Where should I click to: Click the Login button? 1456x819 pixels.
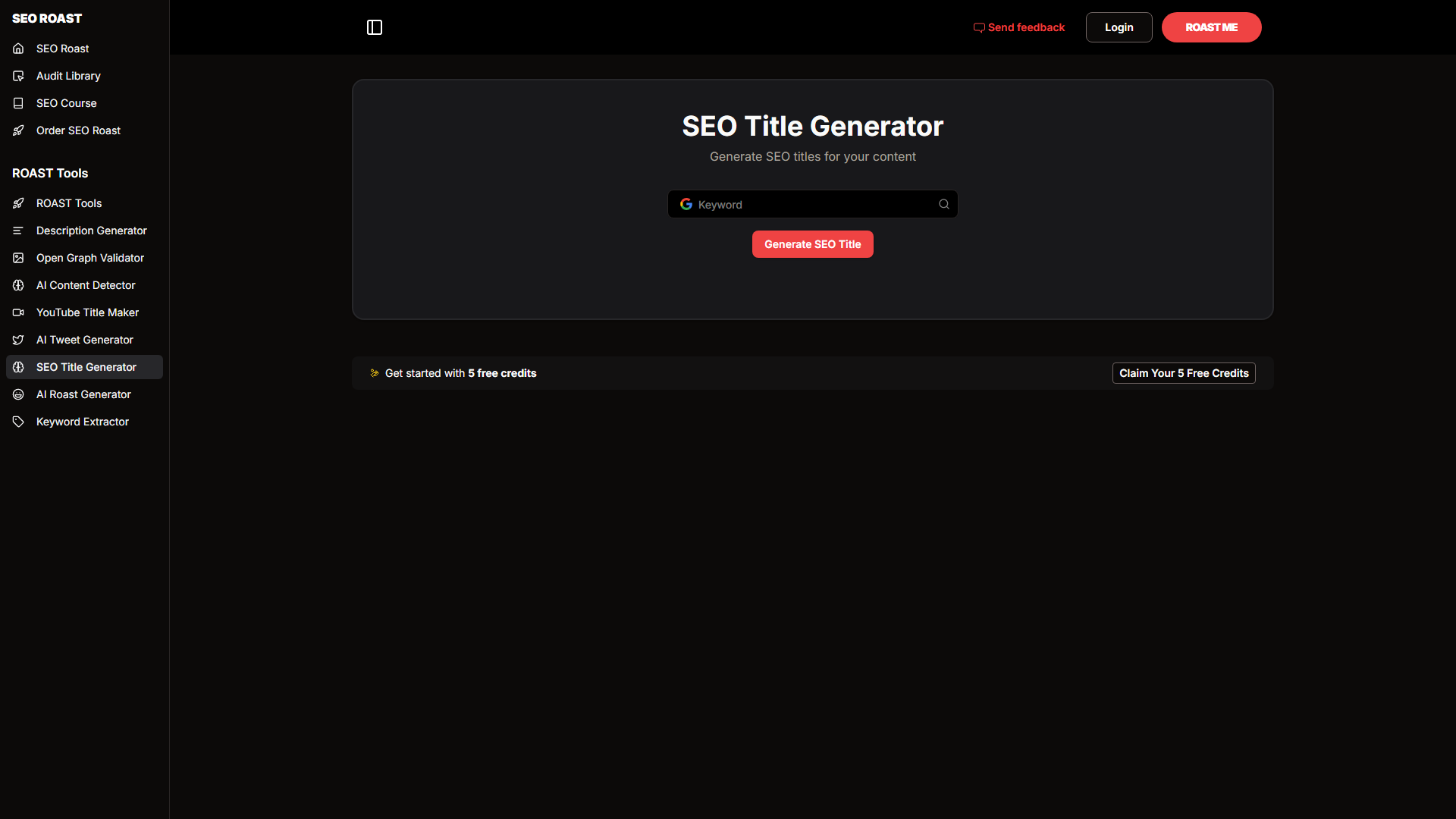(x=1118, y=27)
